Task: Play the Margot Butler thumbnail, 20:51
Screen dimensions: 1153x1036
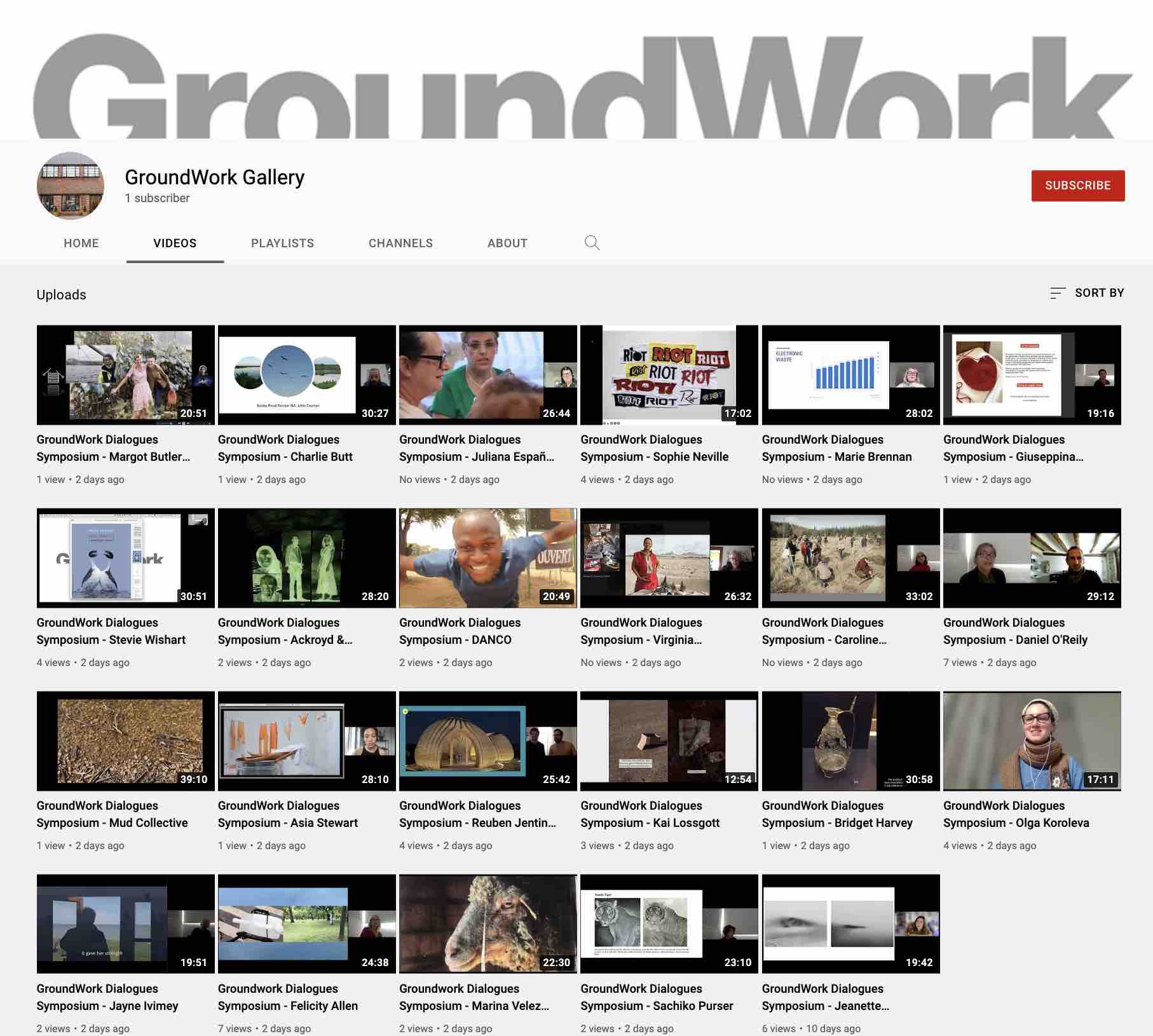Action: 126,375
